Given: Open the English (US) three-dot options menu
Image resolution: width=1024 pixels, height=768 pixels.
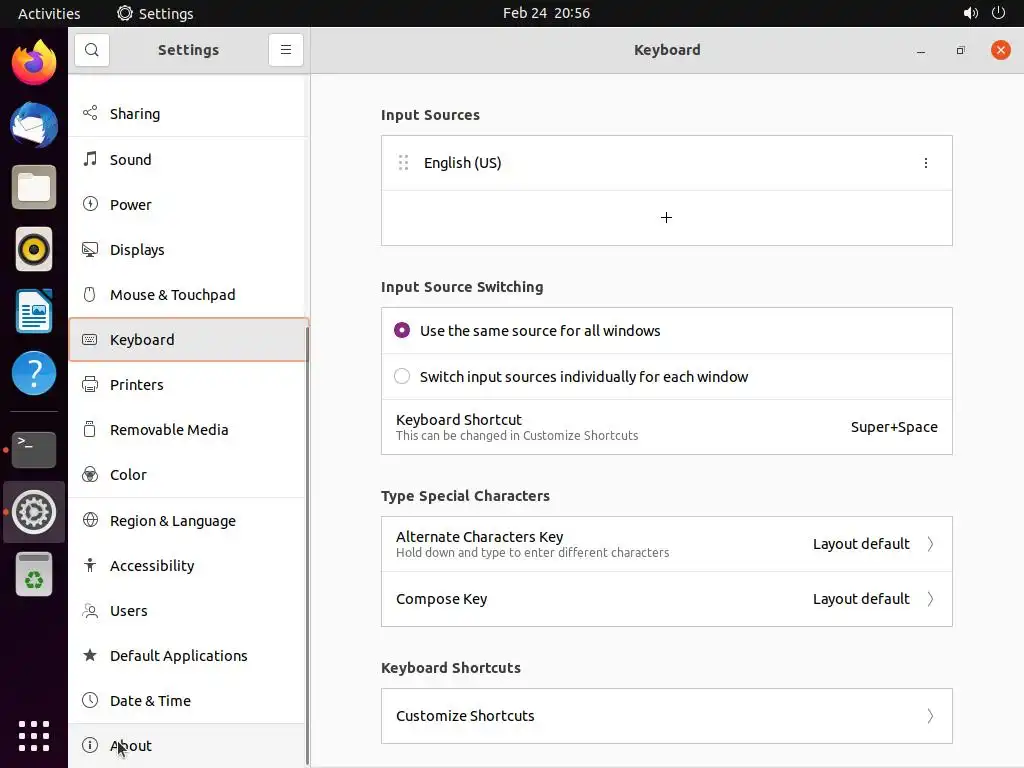Looking at the screenshot, I should click(x=925, y=163).
